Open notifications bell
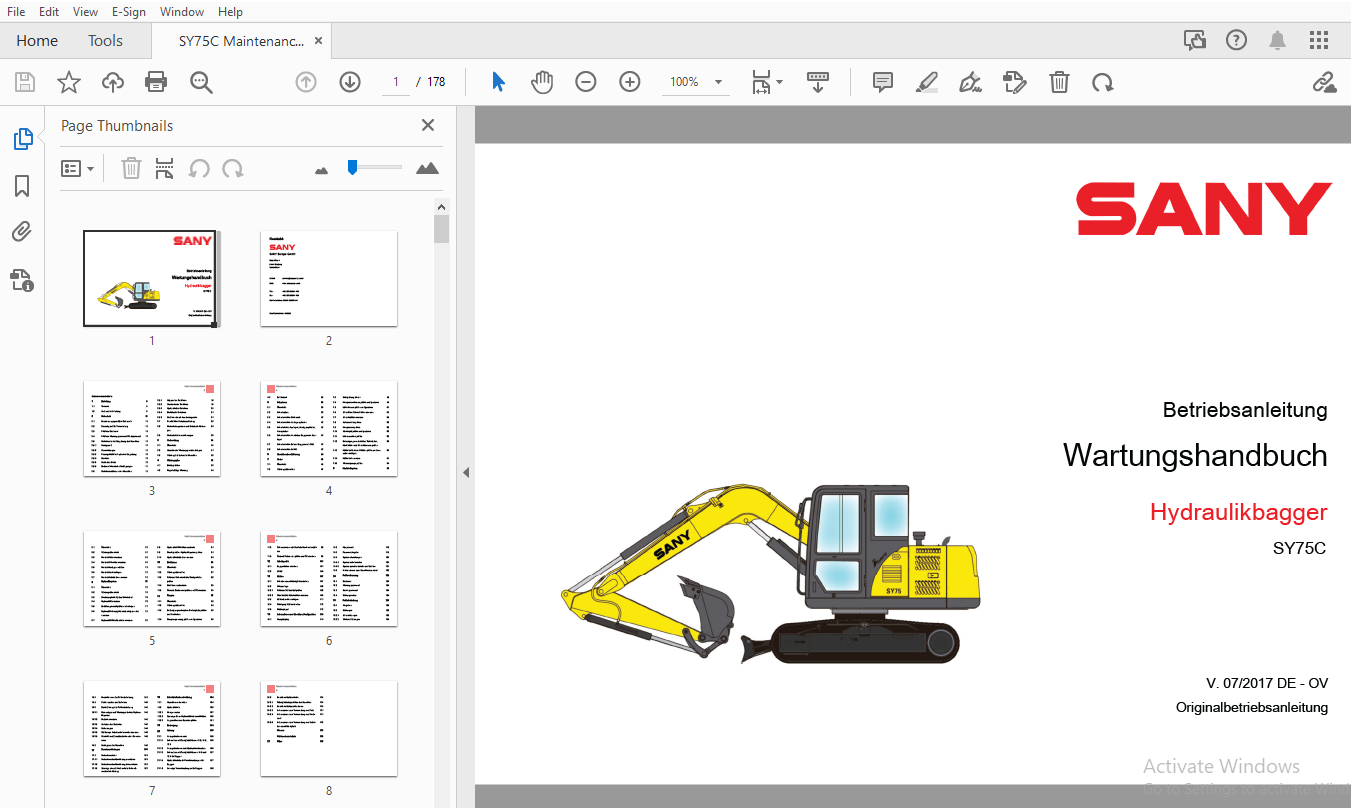1351x808 pixels. pyautogui.click(x=1278, y=40)
